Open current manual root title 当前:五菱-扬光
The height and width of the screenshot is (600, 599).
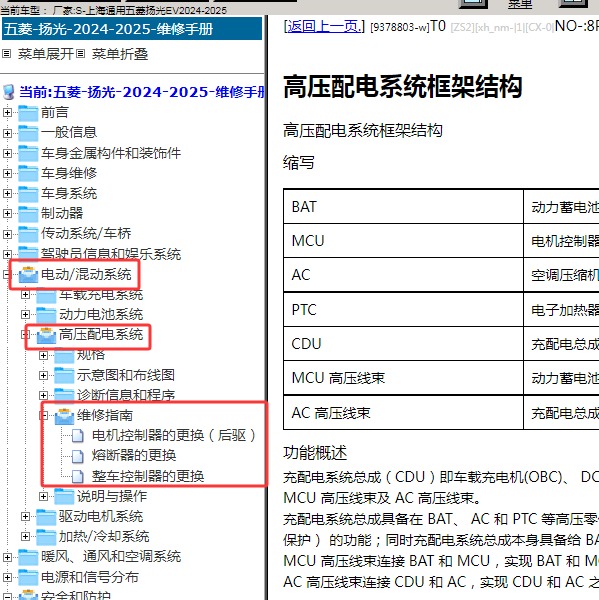pyautogui.click(x=142, y=92)
